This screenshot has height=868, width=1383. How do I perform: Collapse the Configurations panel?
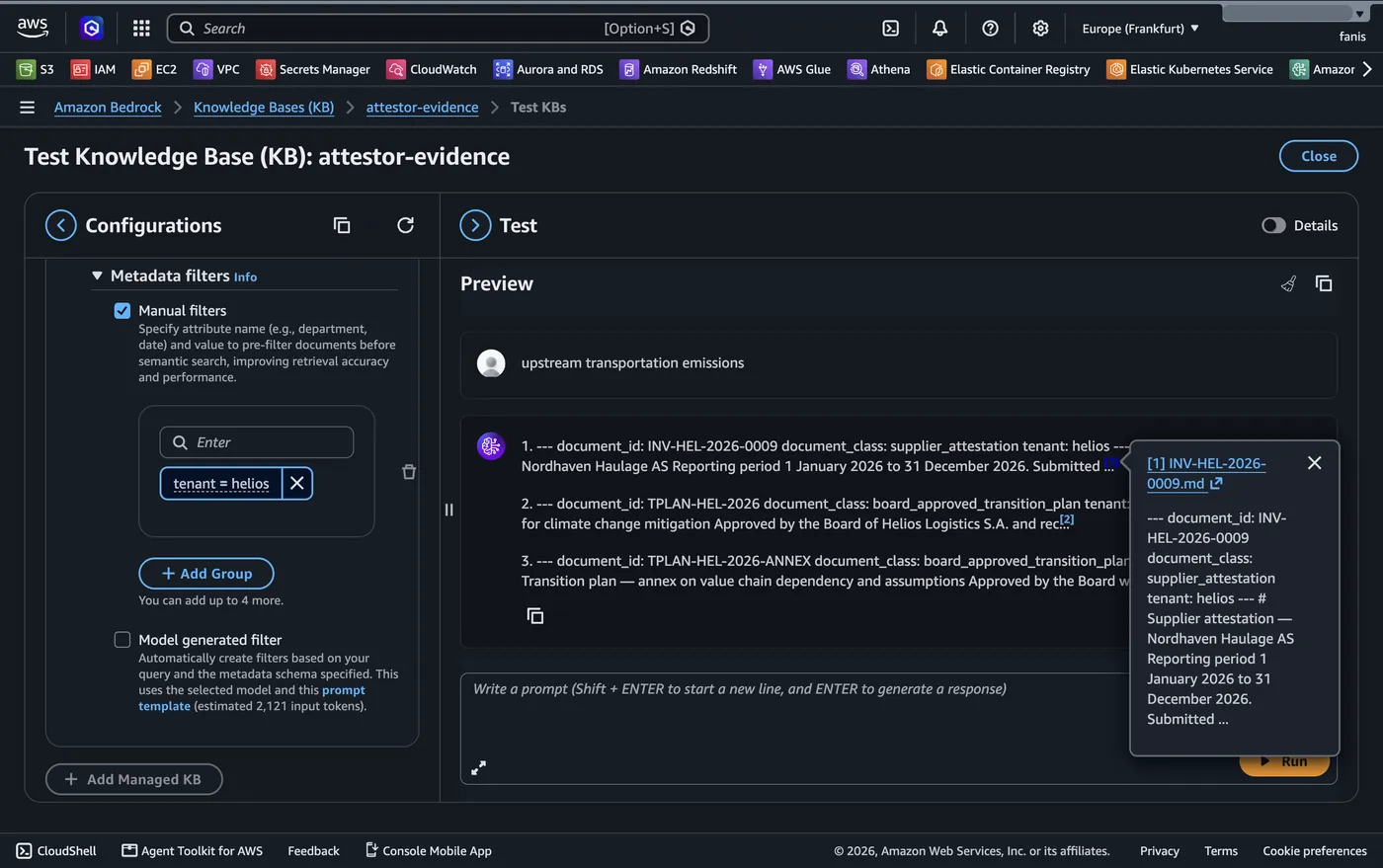[61, 225]
